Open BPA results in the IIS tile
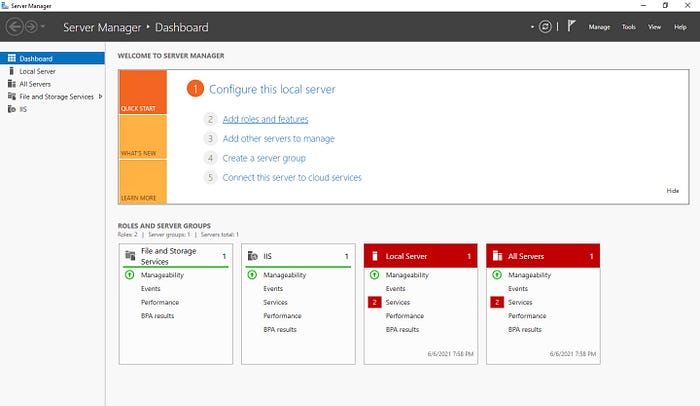 [x=280, y=330]
